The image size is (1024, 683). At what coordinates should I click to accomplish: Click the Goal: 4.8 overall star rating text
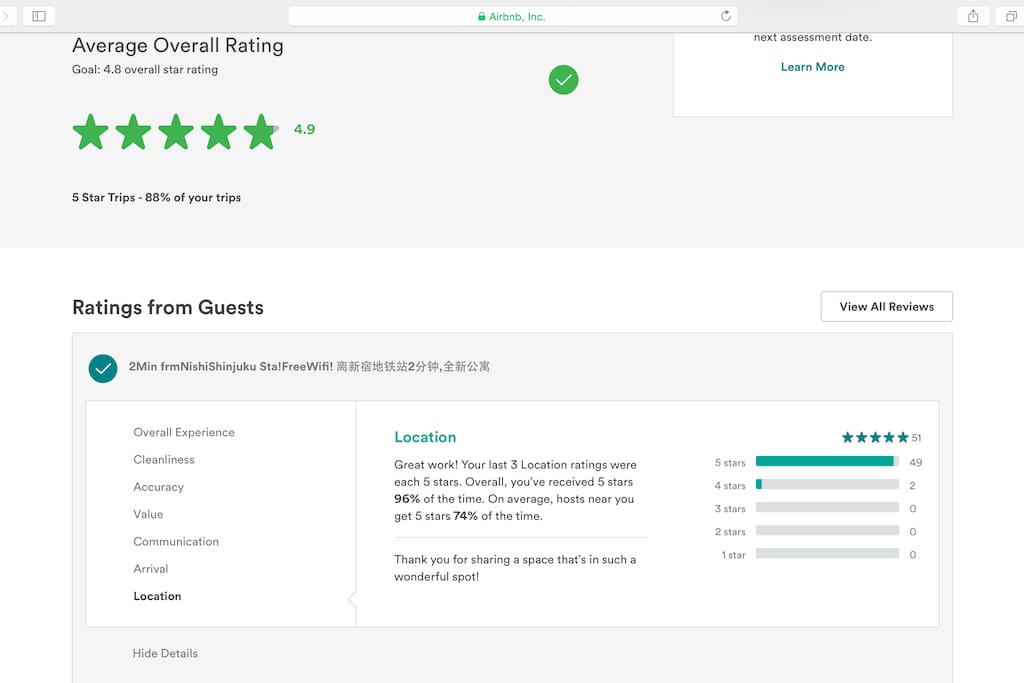tap(145, 69)
